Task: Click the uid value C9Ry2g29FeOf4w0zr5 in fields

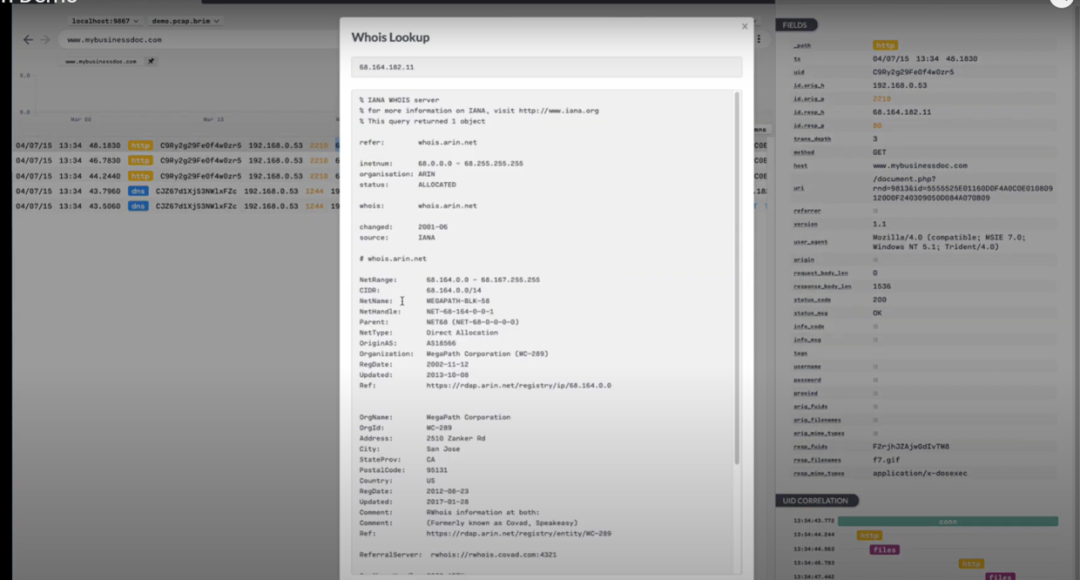Action: coord(913,72)
